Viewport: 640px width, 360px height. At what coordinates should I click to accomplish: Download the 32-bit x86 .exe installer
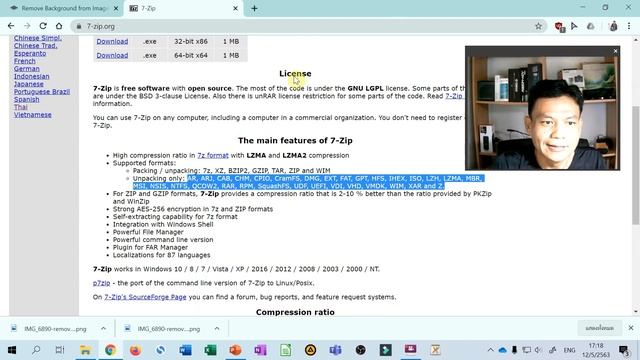pos(112,41)
